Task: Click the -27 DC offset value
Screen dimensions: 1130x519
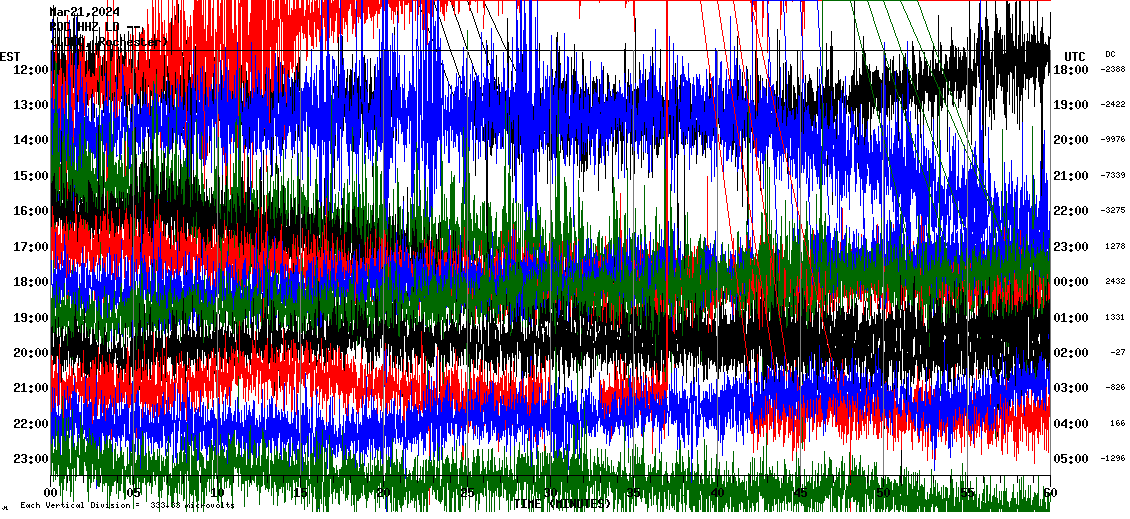Action: point(1117,353)
